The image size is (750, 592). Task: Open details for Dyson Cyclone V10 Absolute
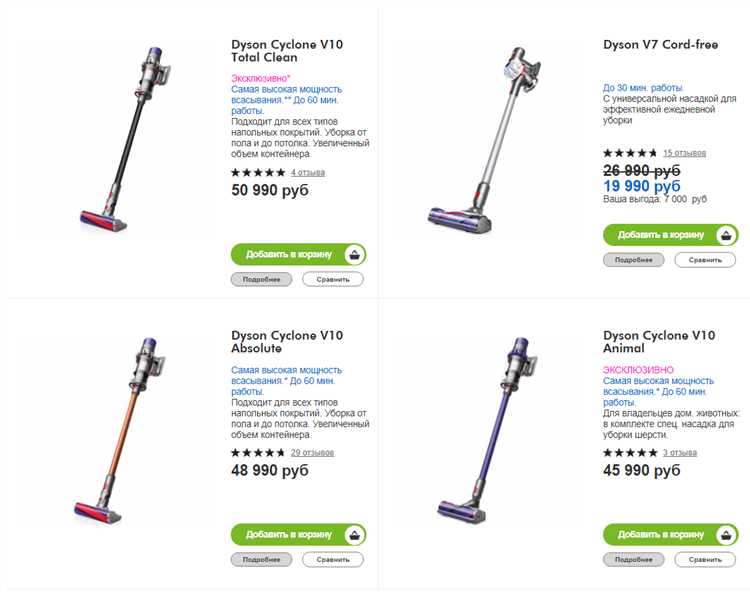pyautogui.click(x=262, y=560)
